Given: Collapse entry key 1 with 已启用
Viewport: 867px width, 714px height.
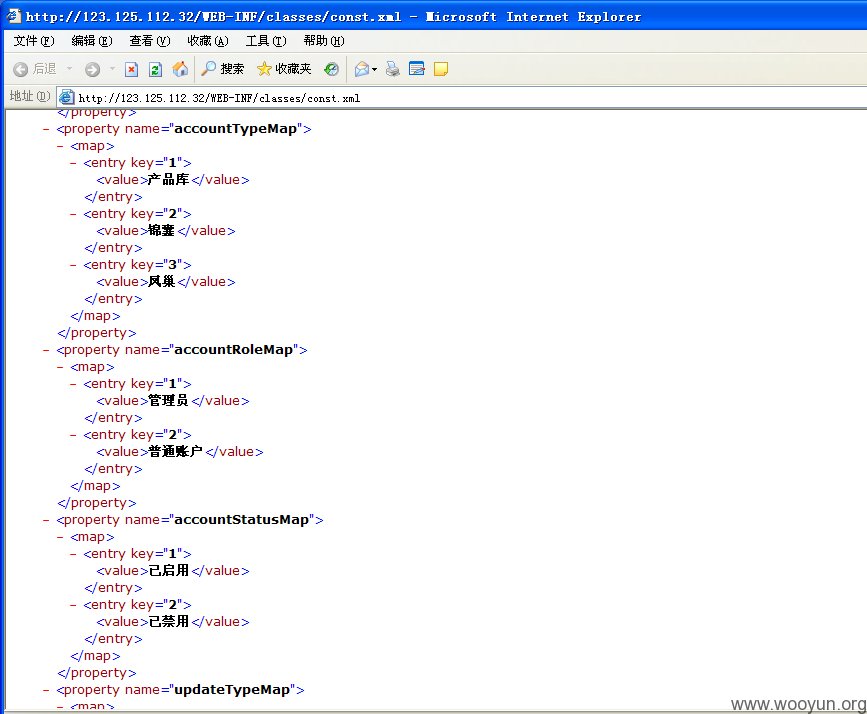Looking at the screenshot, I should tap(73, 554).
